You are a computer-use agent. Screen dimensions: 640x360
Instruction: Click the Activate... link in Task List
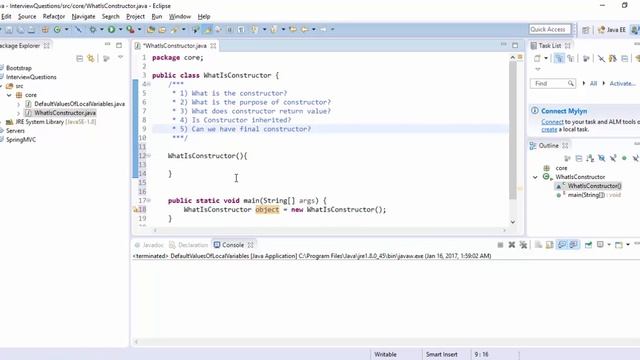point(622,83)
